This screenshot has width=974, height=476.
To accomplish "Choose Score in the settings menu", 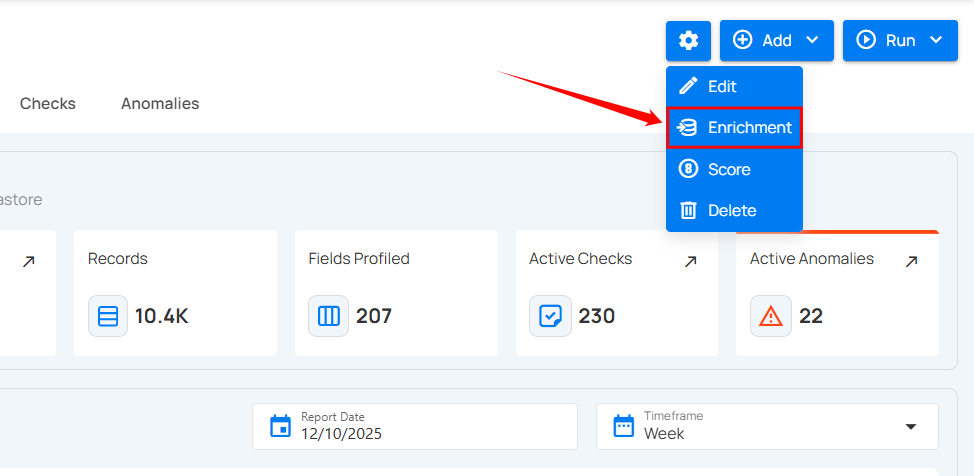I will pos(729,169).
